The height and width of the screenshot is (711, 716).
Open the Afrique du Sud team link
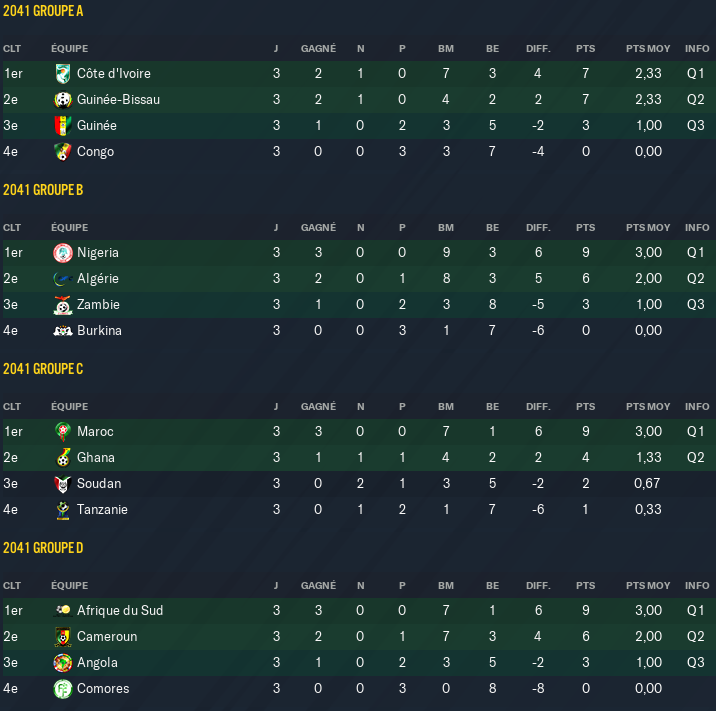pos(120,611)
